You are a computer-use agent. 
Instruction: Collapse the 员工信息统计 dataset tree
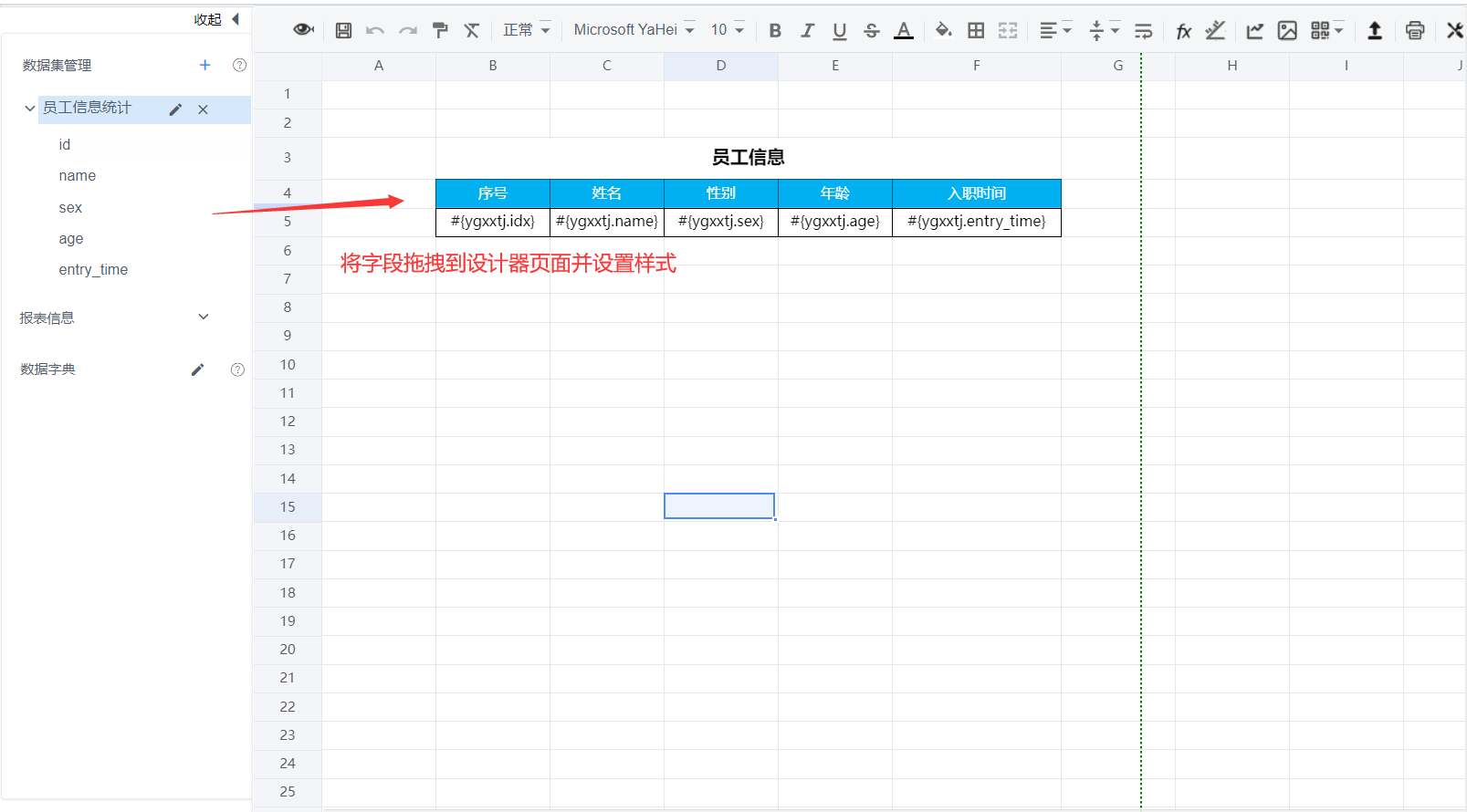pyautogui.click(x=30, y=108)
